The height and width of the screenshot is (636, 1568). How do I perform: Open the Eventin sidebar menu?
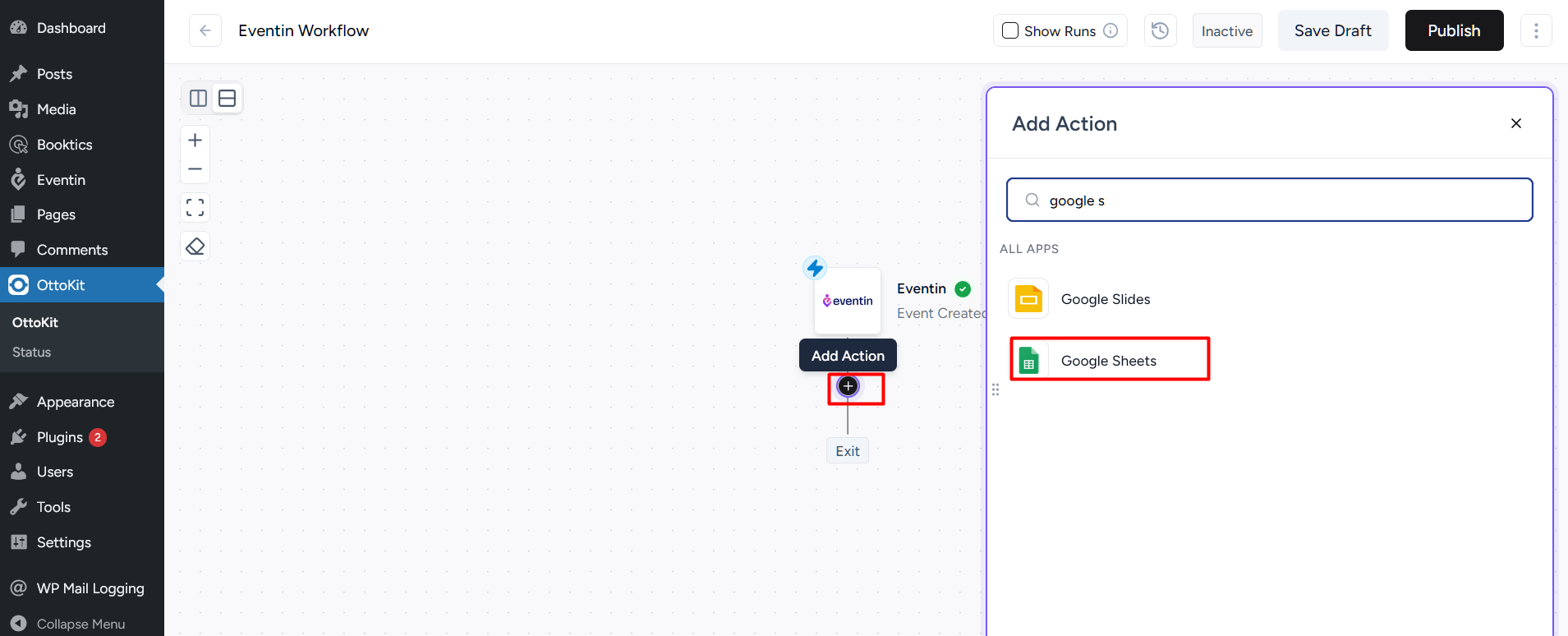(82, 180)
